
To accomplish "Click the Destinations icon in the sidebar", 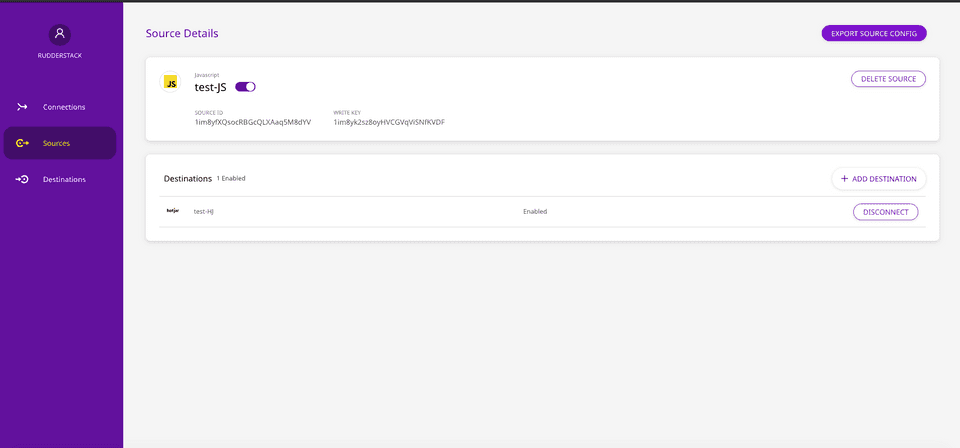I will pyautogui.click(x=22, y=180).
